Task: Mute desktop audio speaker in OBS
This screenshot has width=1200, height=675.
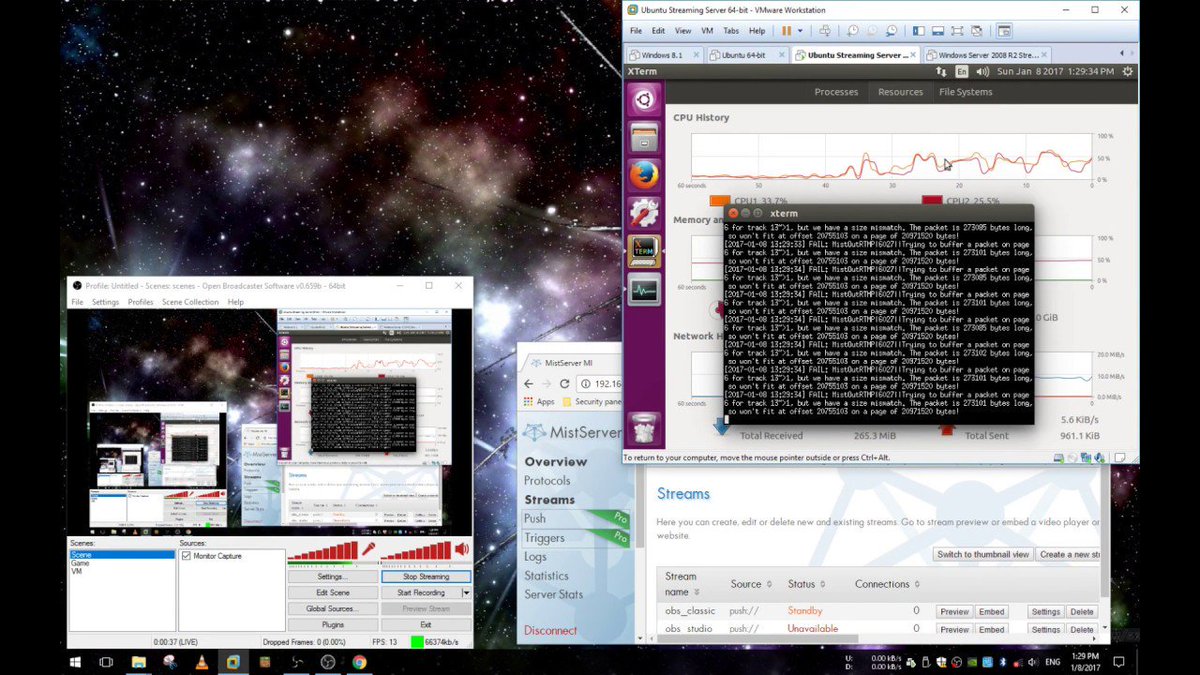Action: 461,549
